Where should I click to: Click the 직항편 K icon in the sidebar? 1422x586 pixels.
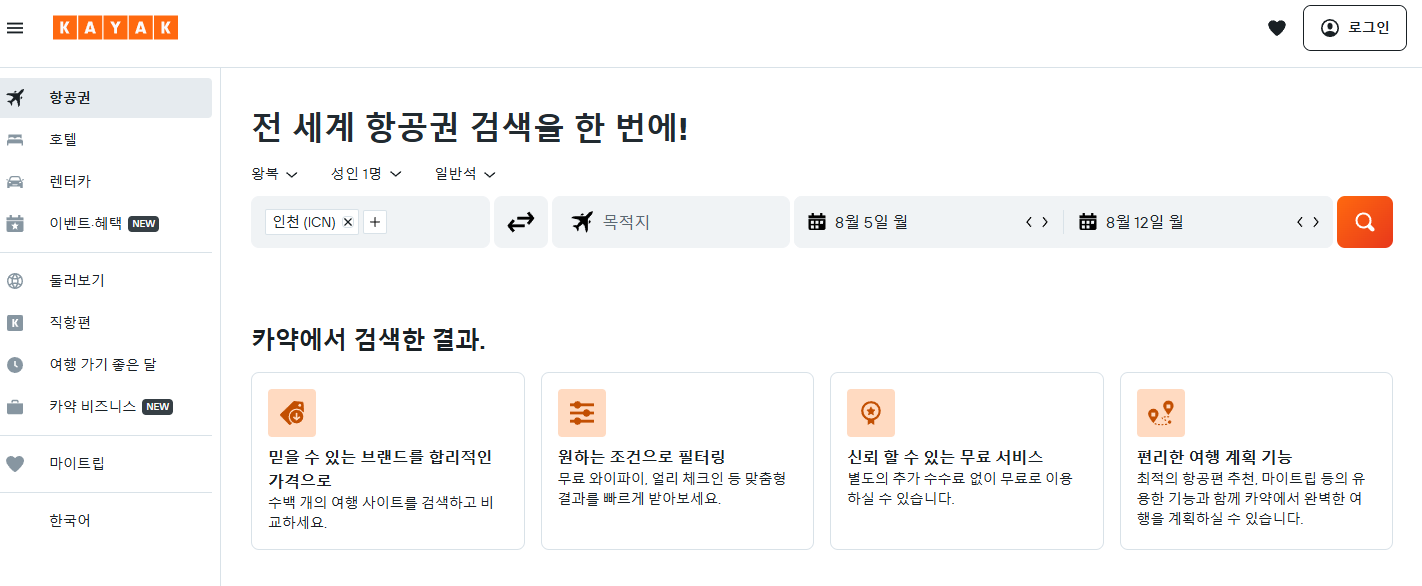14,322
